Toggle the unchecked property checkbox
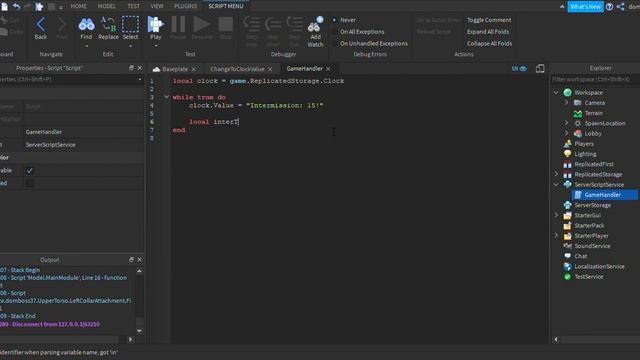The width and height of the screenshot is (640, 360). coord(29,183)
